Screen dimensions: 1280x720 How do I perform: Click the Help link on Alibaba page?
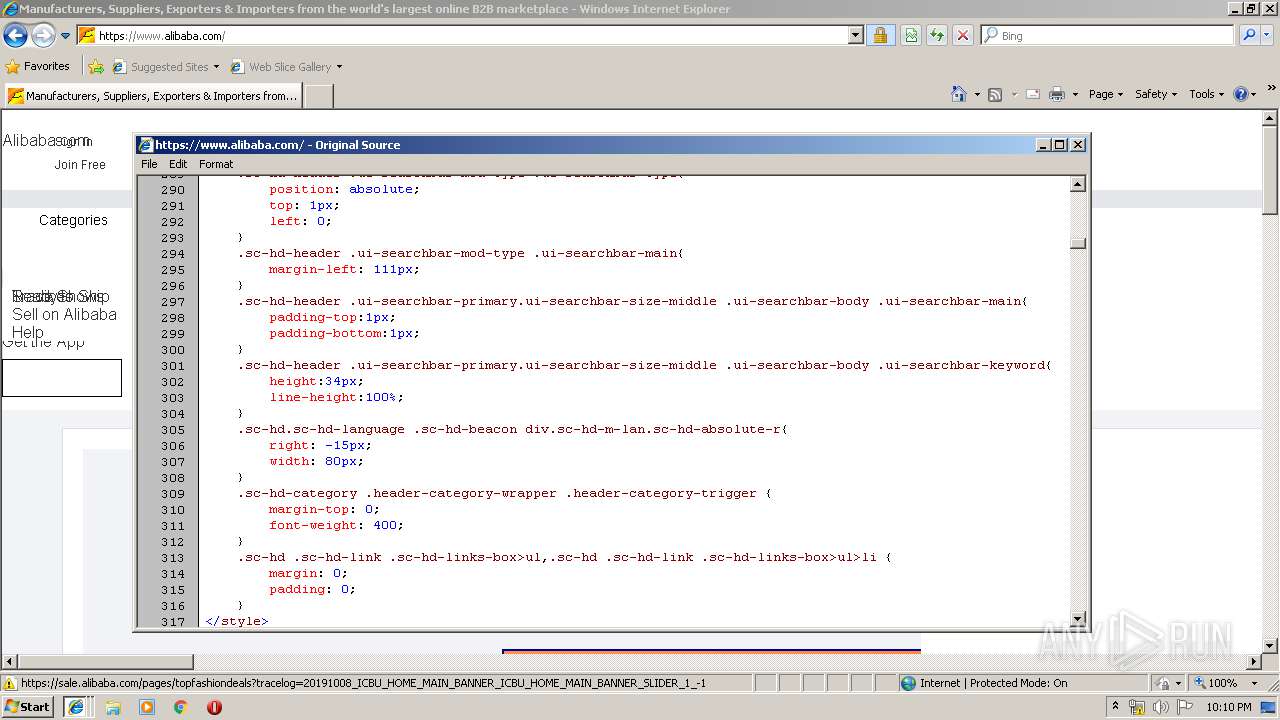(x=27, y=332)
